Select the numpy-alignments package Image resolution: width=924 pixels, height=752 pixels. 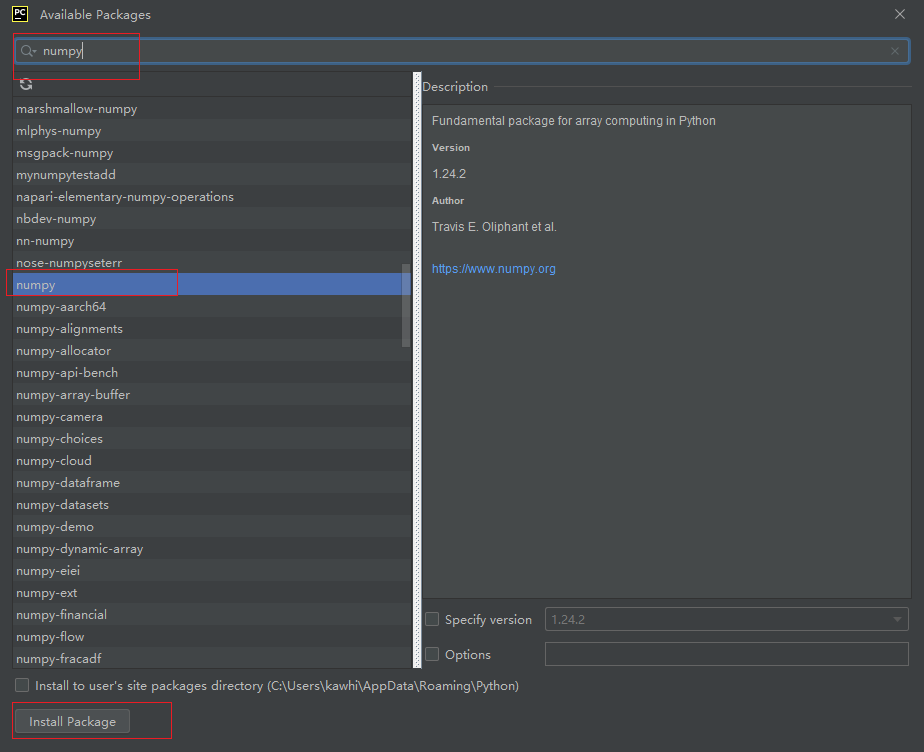pos(212,329)
